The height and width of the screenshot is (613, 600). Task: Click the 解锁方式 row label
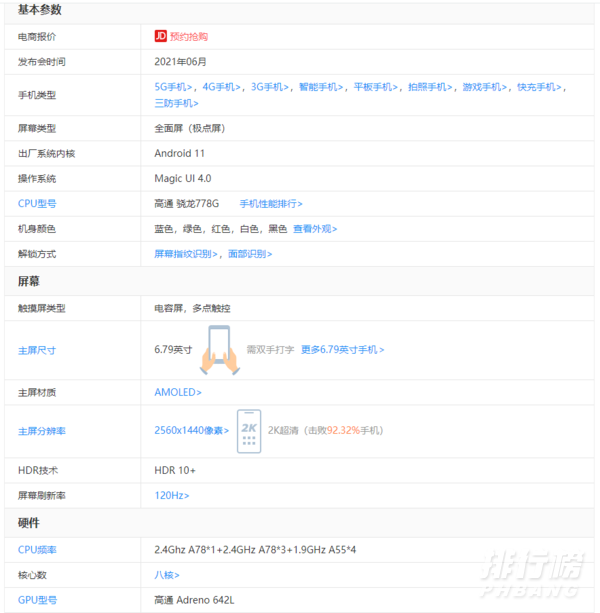(x=37, y=254)
